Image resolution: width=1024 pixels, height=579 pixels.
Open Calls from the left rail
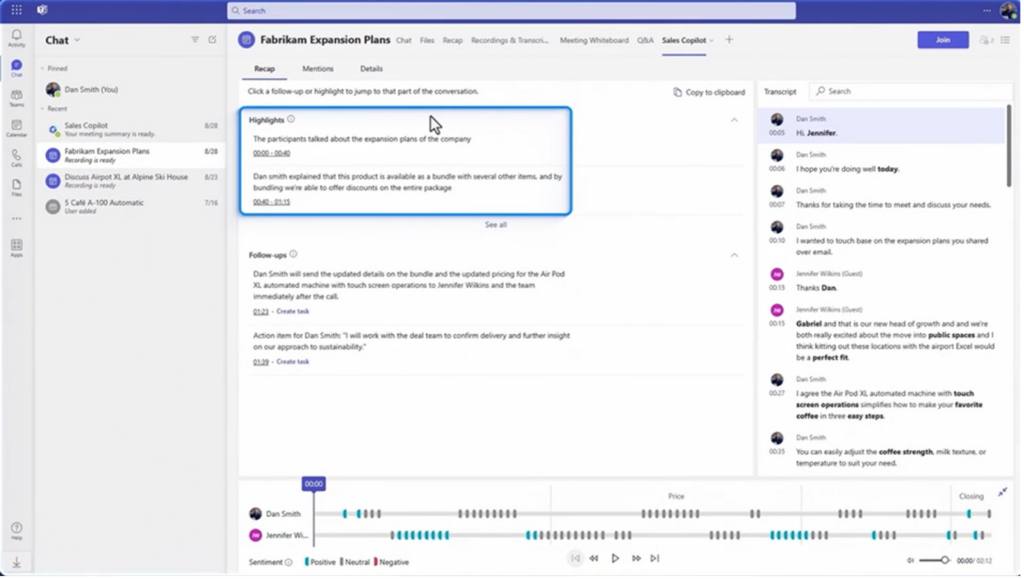(16, 157)
